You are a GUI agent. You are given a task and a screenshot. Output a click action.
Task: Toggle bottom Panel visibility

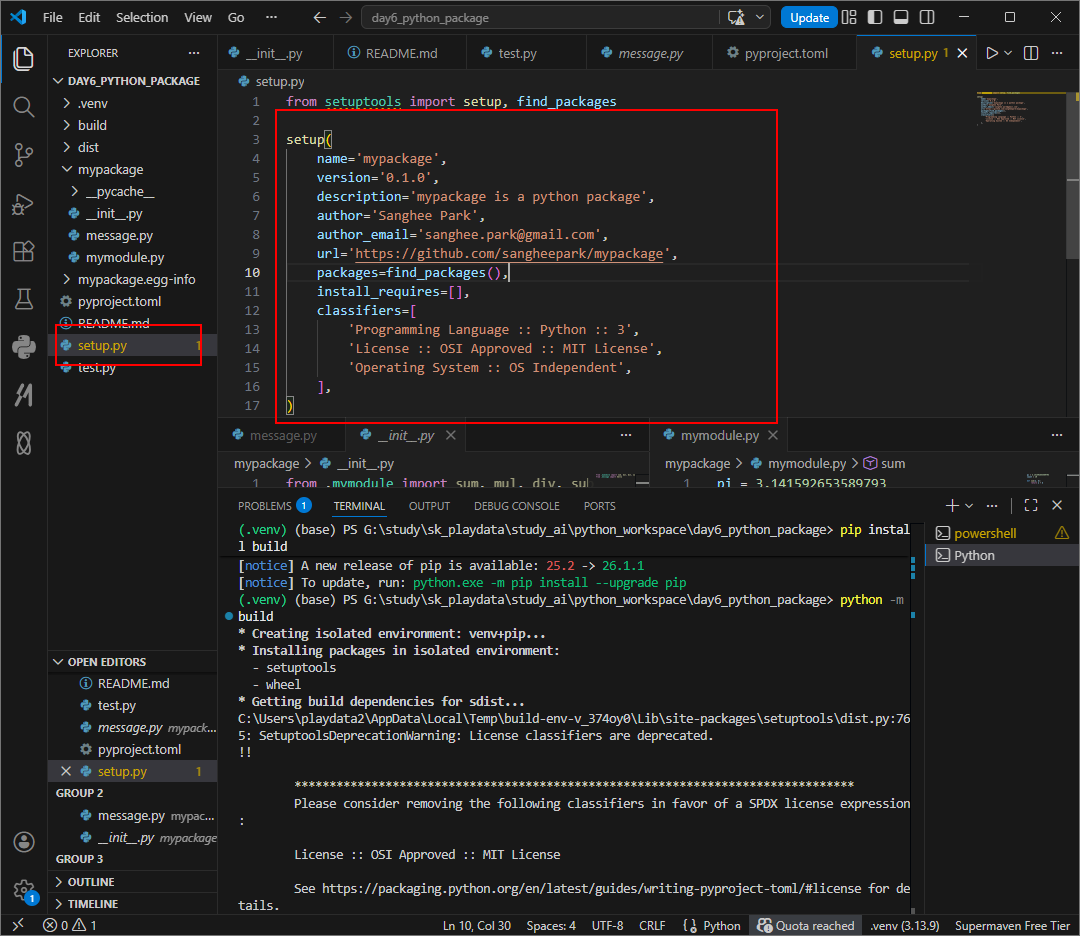tap(901, 17)
